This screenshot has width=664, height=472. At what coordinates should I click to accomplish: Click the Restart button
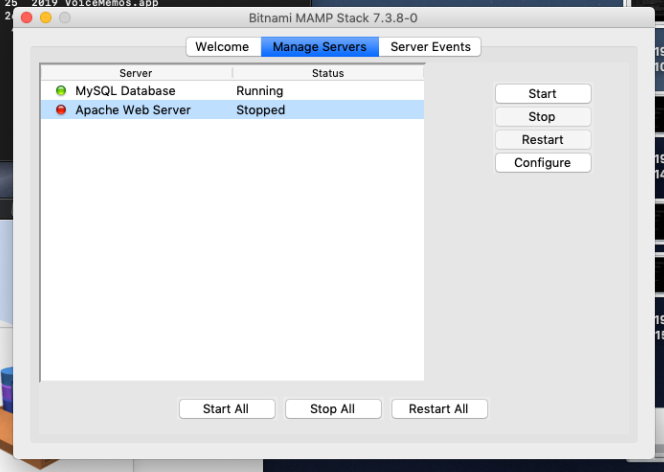tap(543, 140)
